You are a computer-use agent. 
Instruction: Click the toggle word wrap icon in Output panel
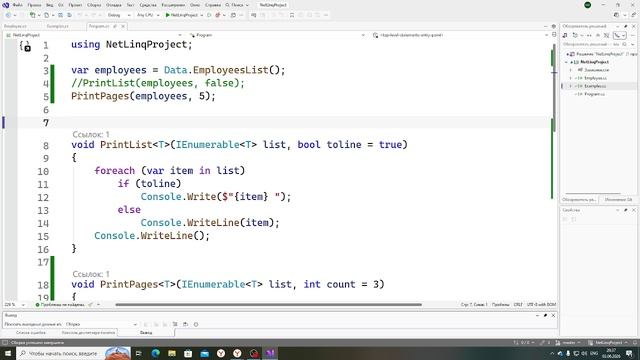coord(185,324)
